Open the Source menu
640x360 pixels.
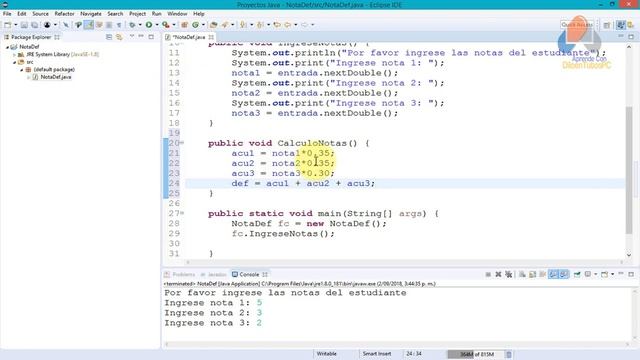[40, 14]
